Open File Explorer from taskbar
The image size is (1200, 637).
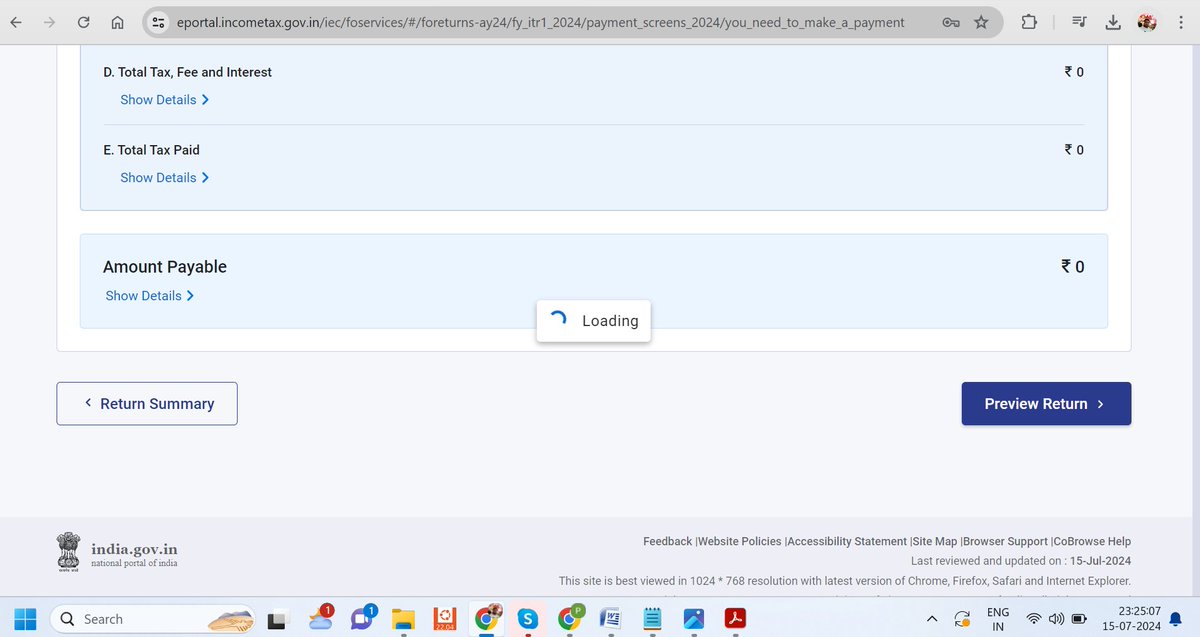tap(403, 619)
